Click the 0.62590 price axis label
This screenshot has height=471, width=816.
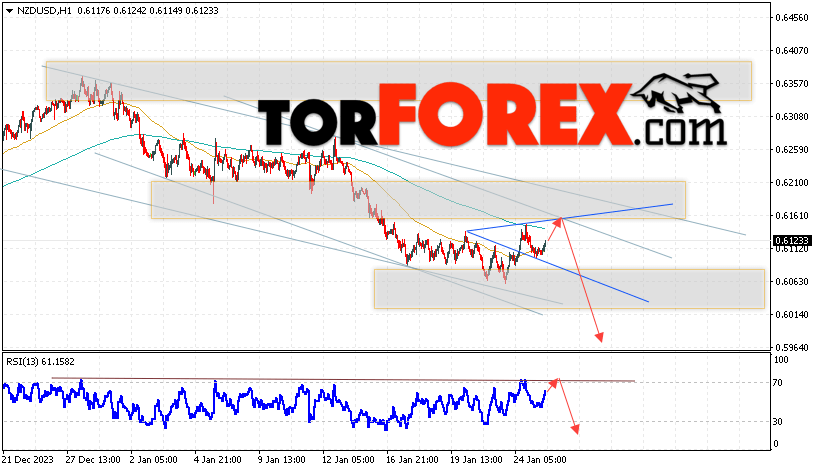(792, 149)
